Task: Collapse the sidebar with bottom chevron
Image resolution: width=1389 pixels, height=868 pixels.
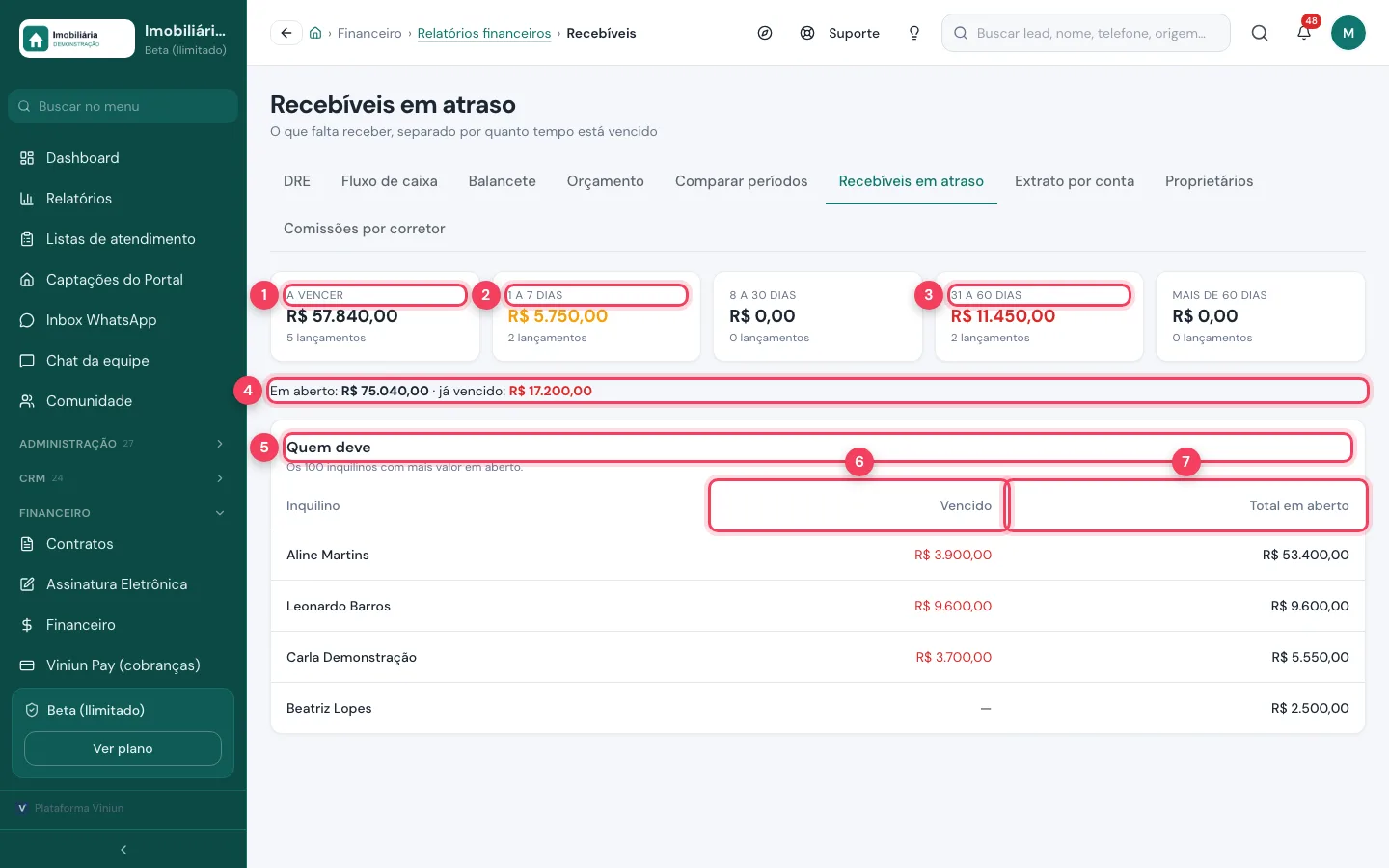Action: [123, 850]
